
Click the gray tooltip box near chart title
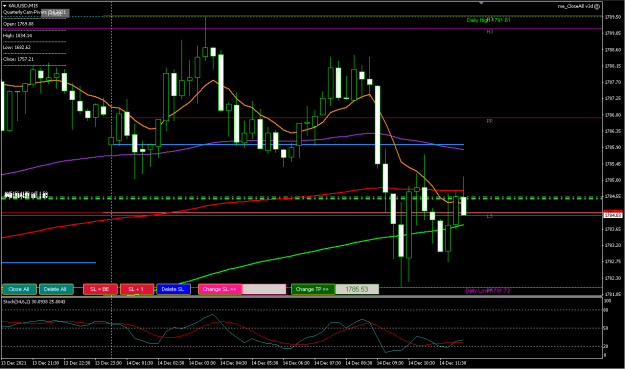[x=55, y=13]
